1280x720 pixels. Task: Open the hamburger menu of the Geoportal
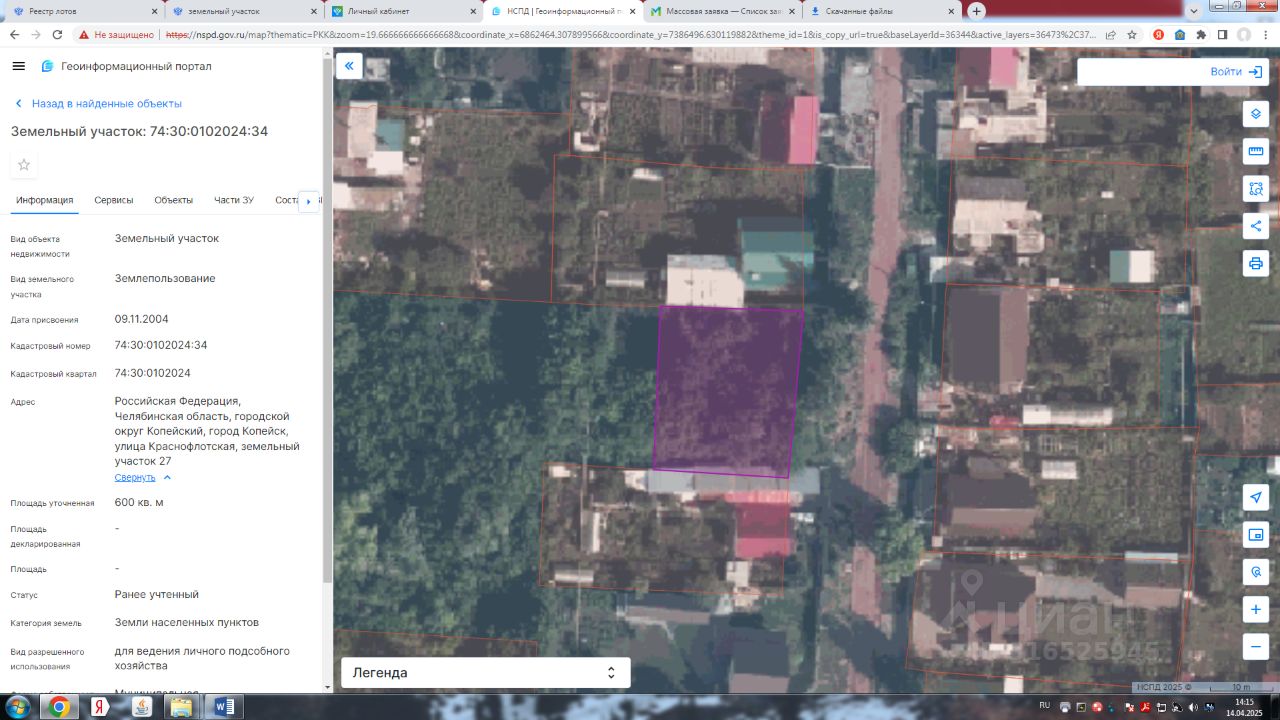click(x=18, y=66)
